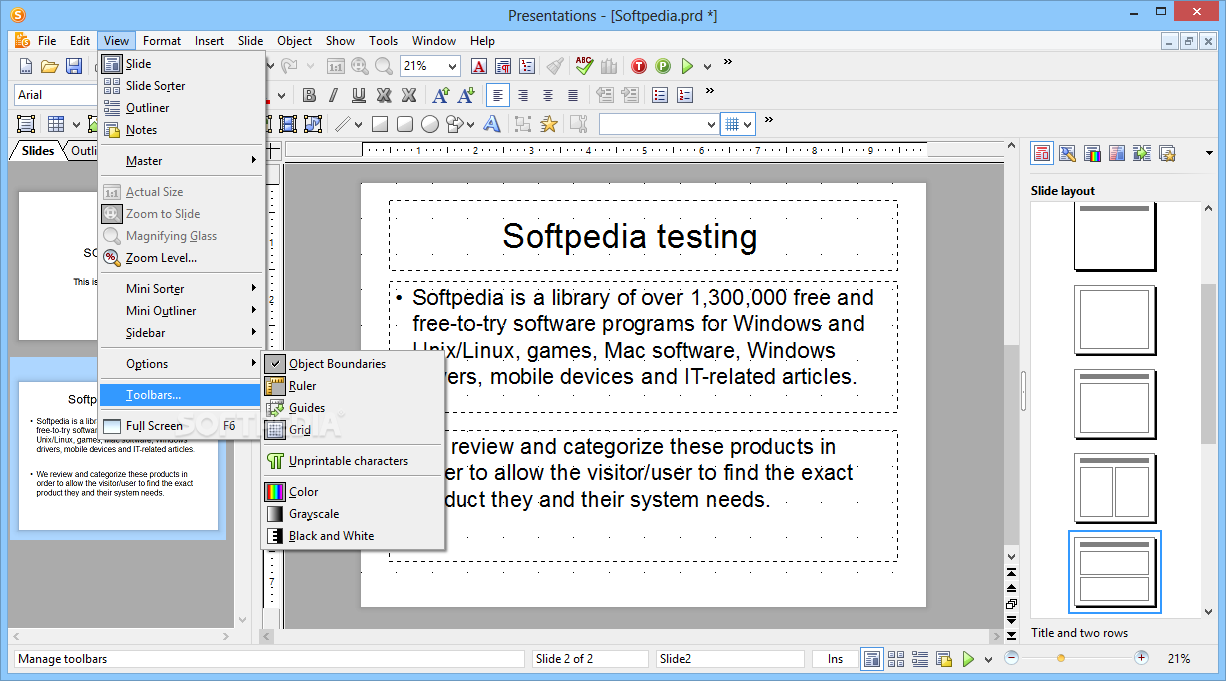Click the Save diskette icon

click(x=73, y=66)
